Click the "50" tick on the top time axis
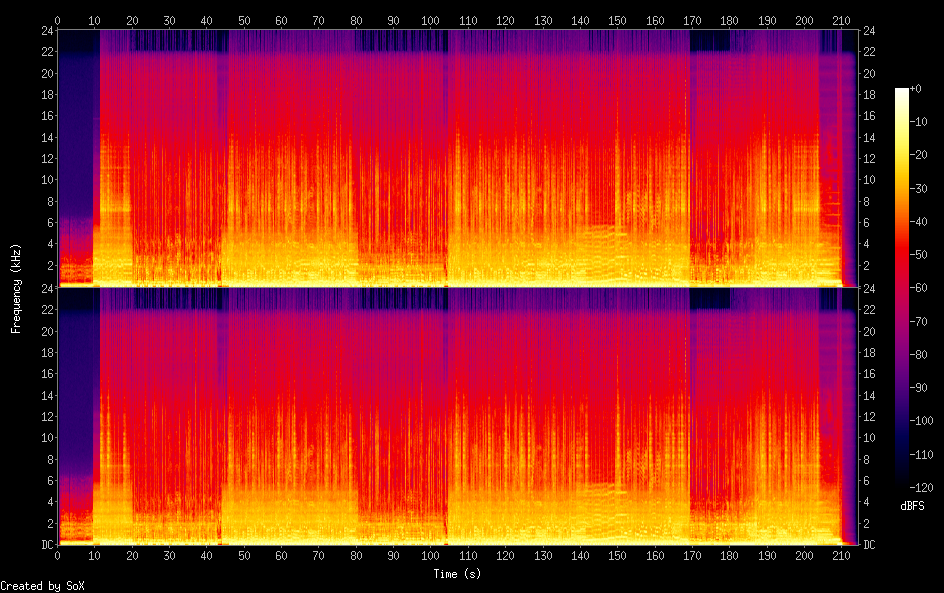 (x=244, y=20)
